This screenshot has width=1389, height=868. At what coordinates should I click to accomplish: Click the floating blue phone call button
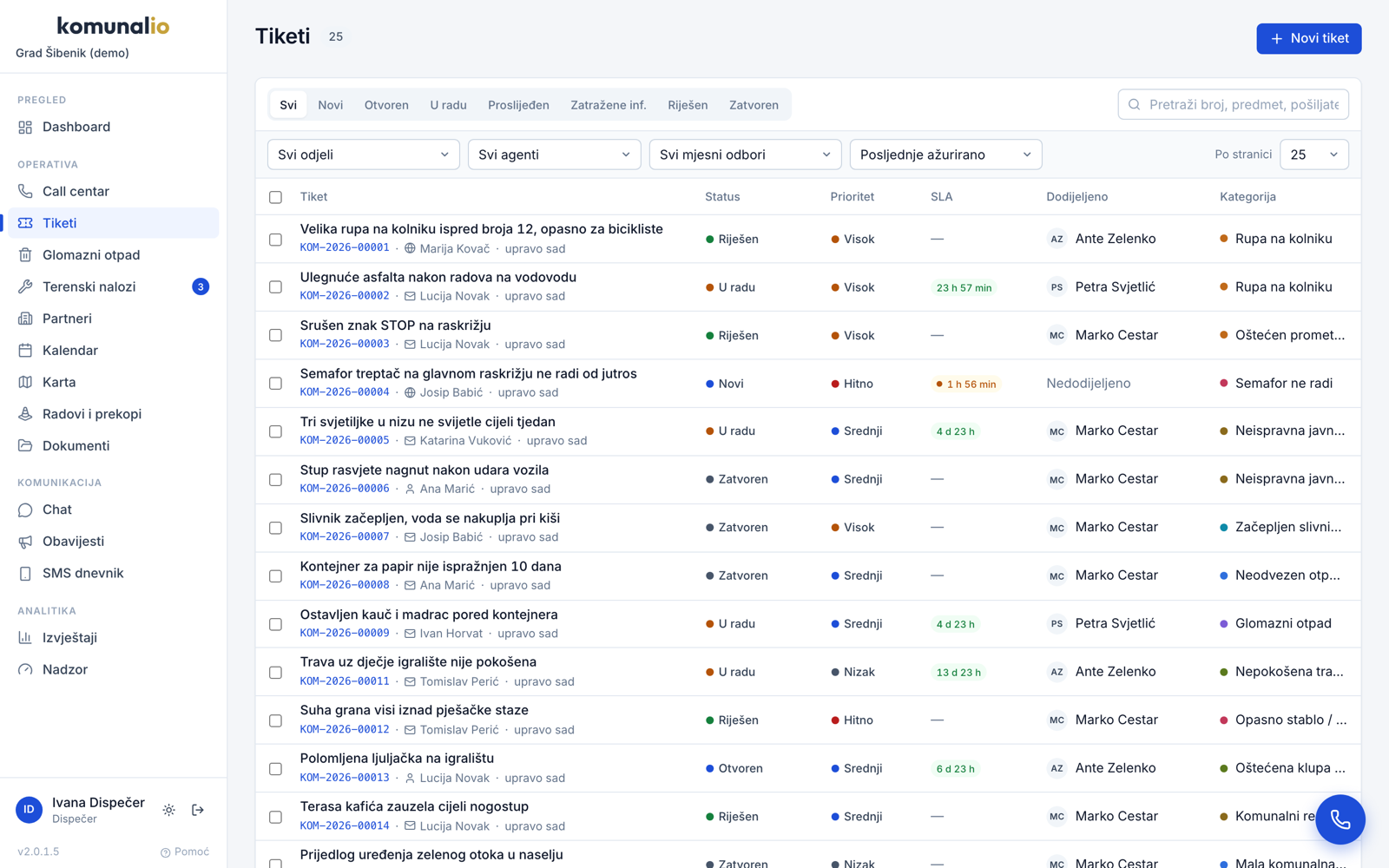coord(1340,819)
